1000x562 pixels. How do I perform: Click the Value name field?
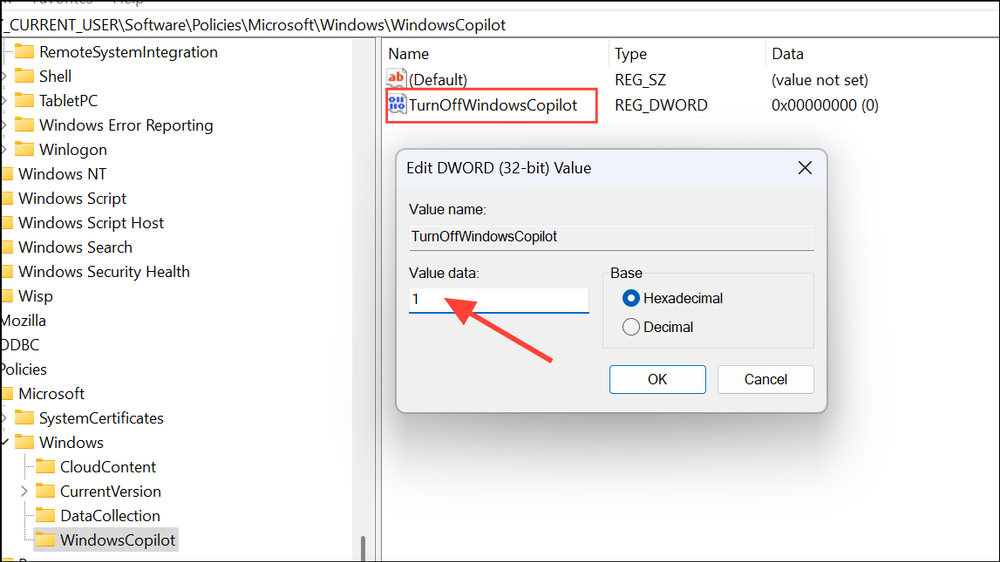pyautogui.click(x=611, y=237)
